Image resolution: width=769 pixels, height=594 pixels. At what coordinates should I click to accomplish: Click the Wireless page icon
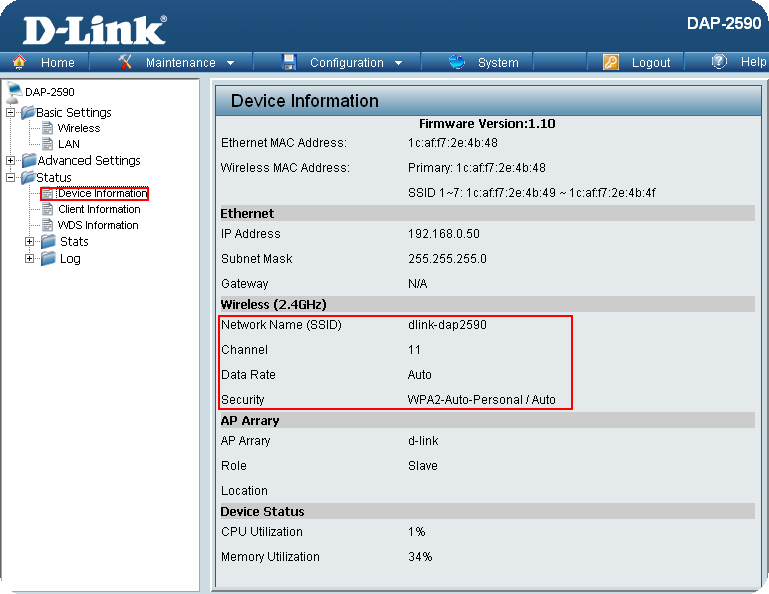tap(48, 128)
